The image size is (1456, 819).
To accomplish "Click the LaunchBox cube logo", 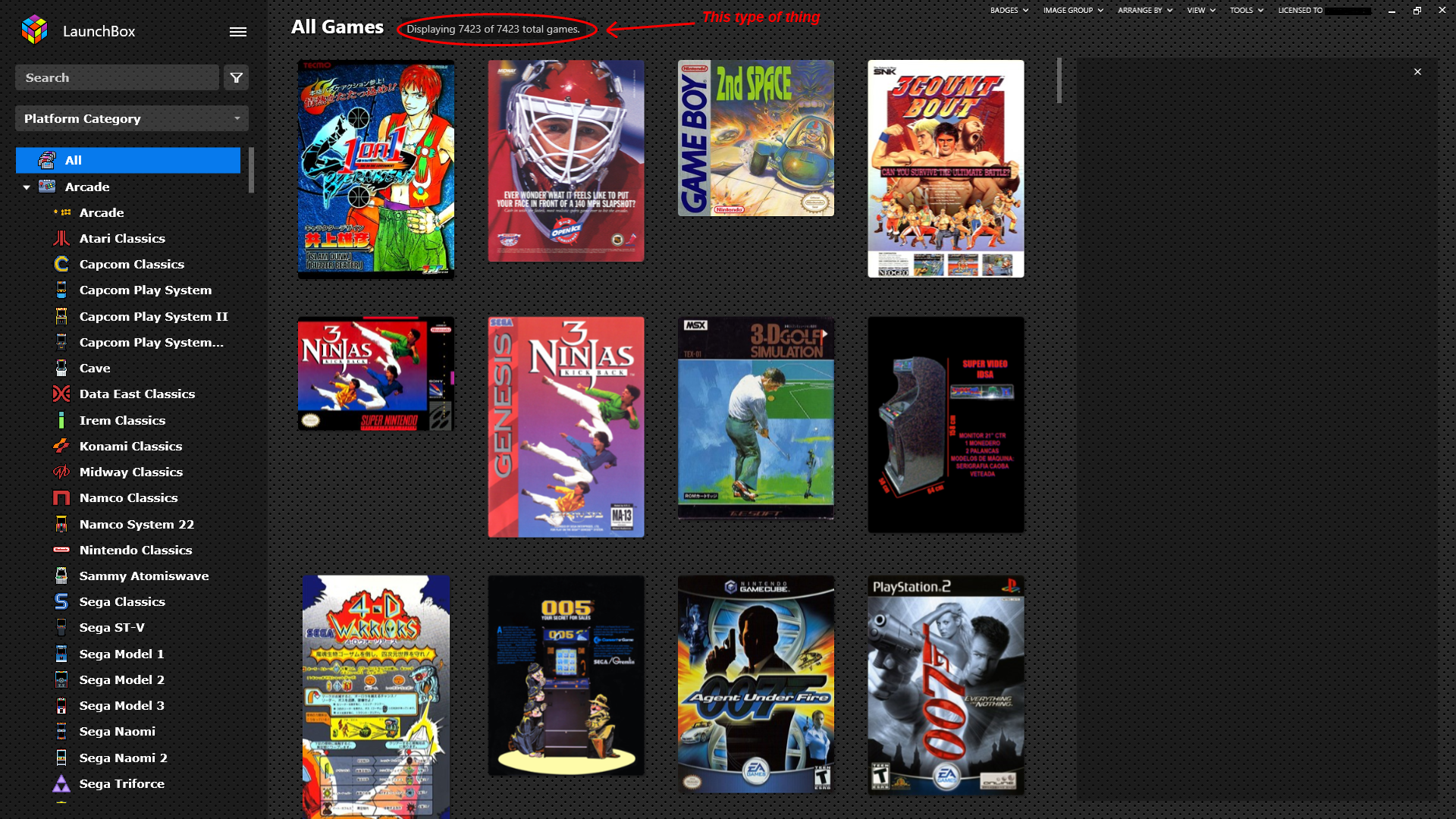I will coord(34,30).
